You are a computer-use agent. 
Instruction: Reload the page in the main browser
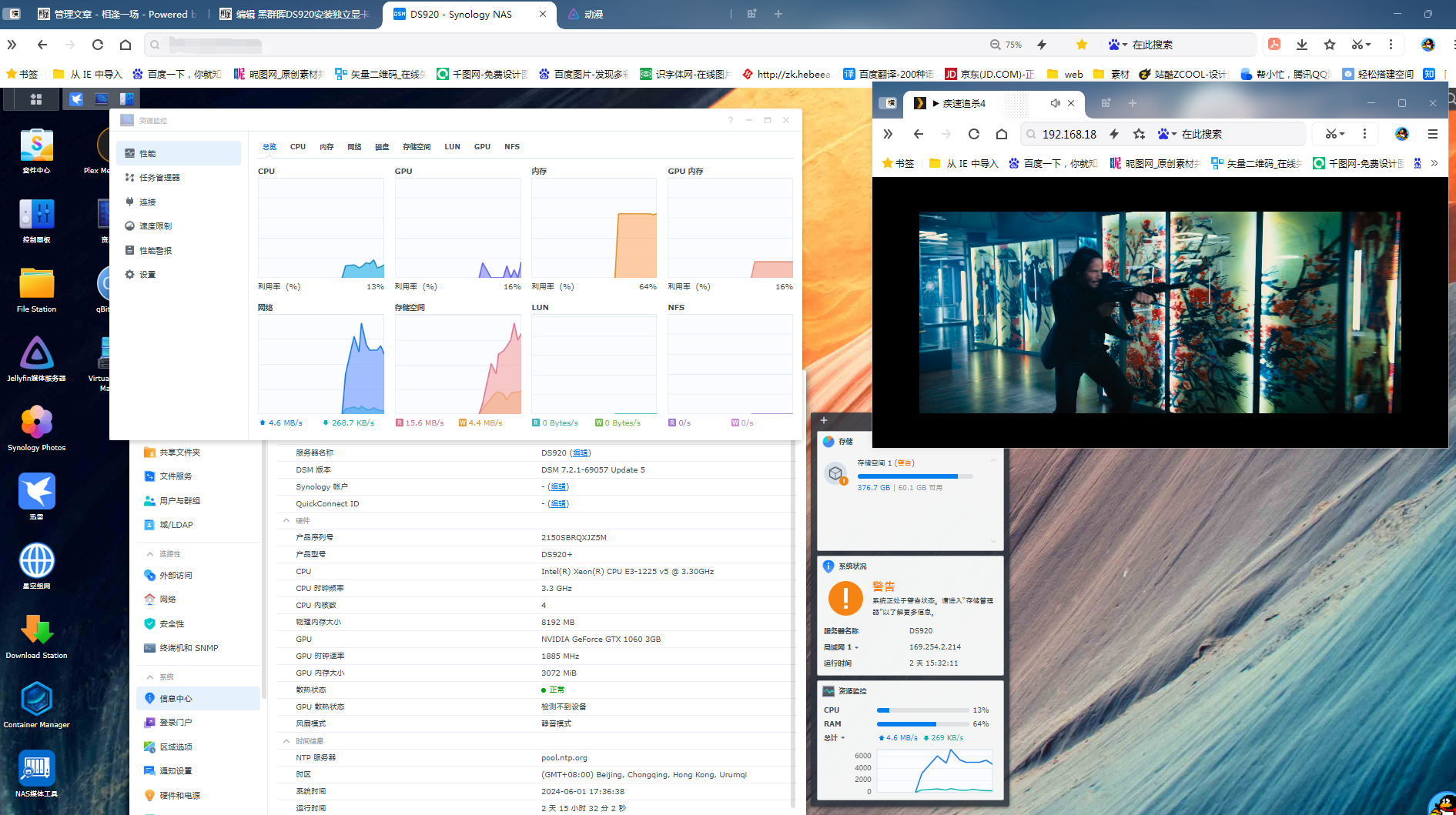click(x=97, y=45)
